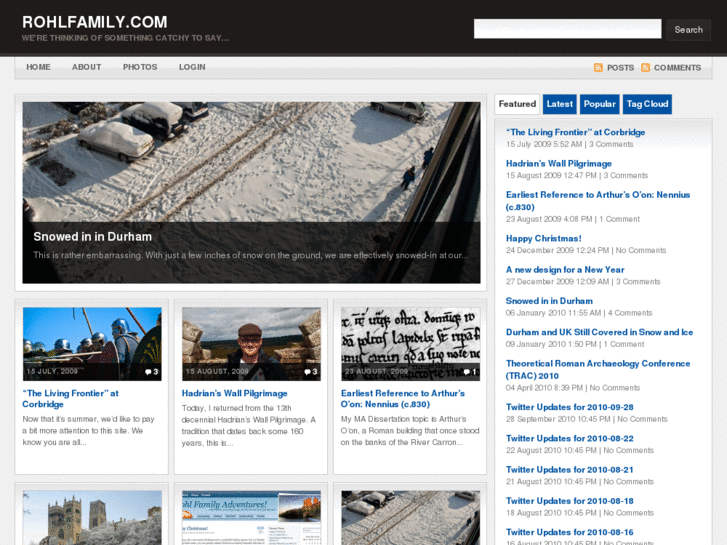Switch to the Featured tab
The width and height of the screenshot is (727, 545).
517,104
